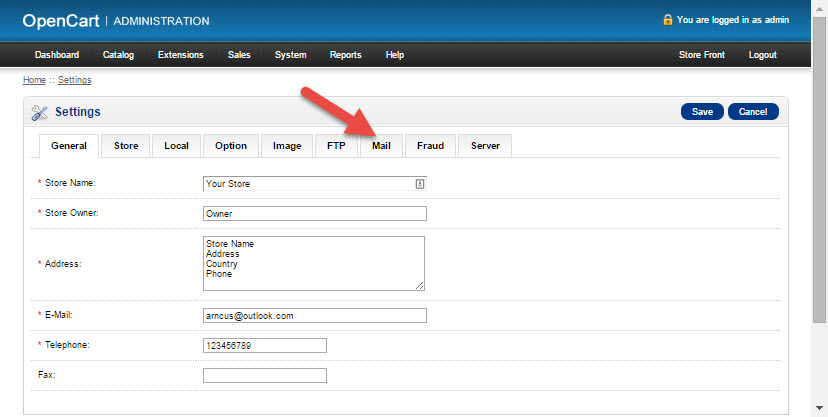
Task: Click the ADMINISTRATION header text
Action: point(161,21)
